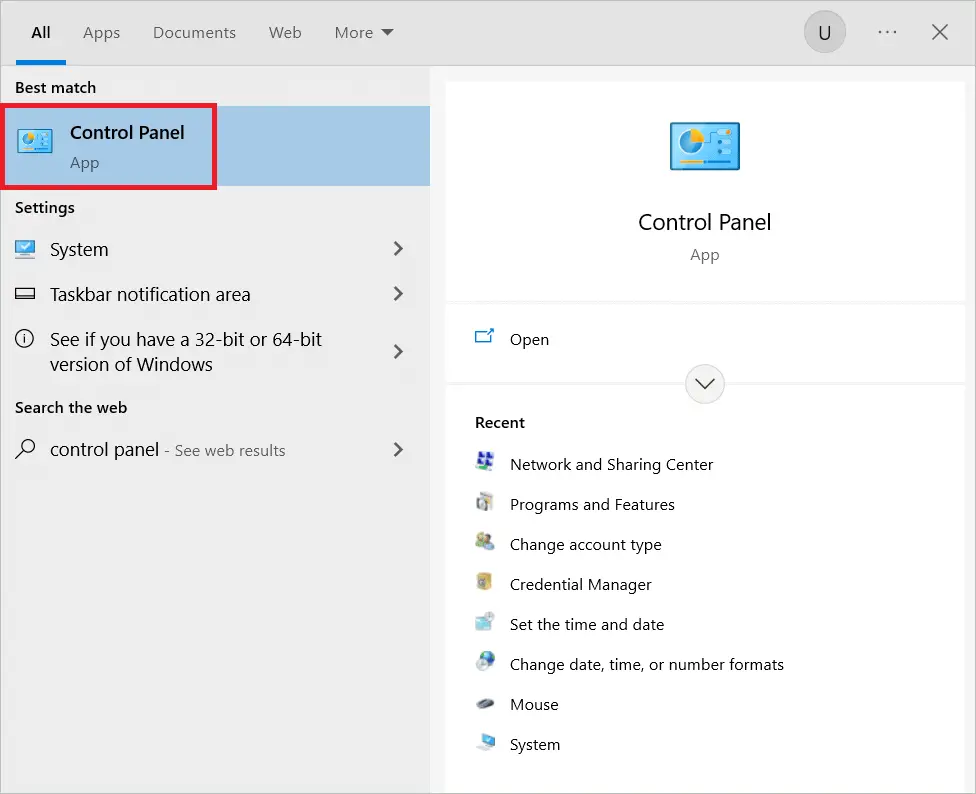
Task: Click the info icon beside 32-bit or 64-bit
Action: pos(24,339)
